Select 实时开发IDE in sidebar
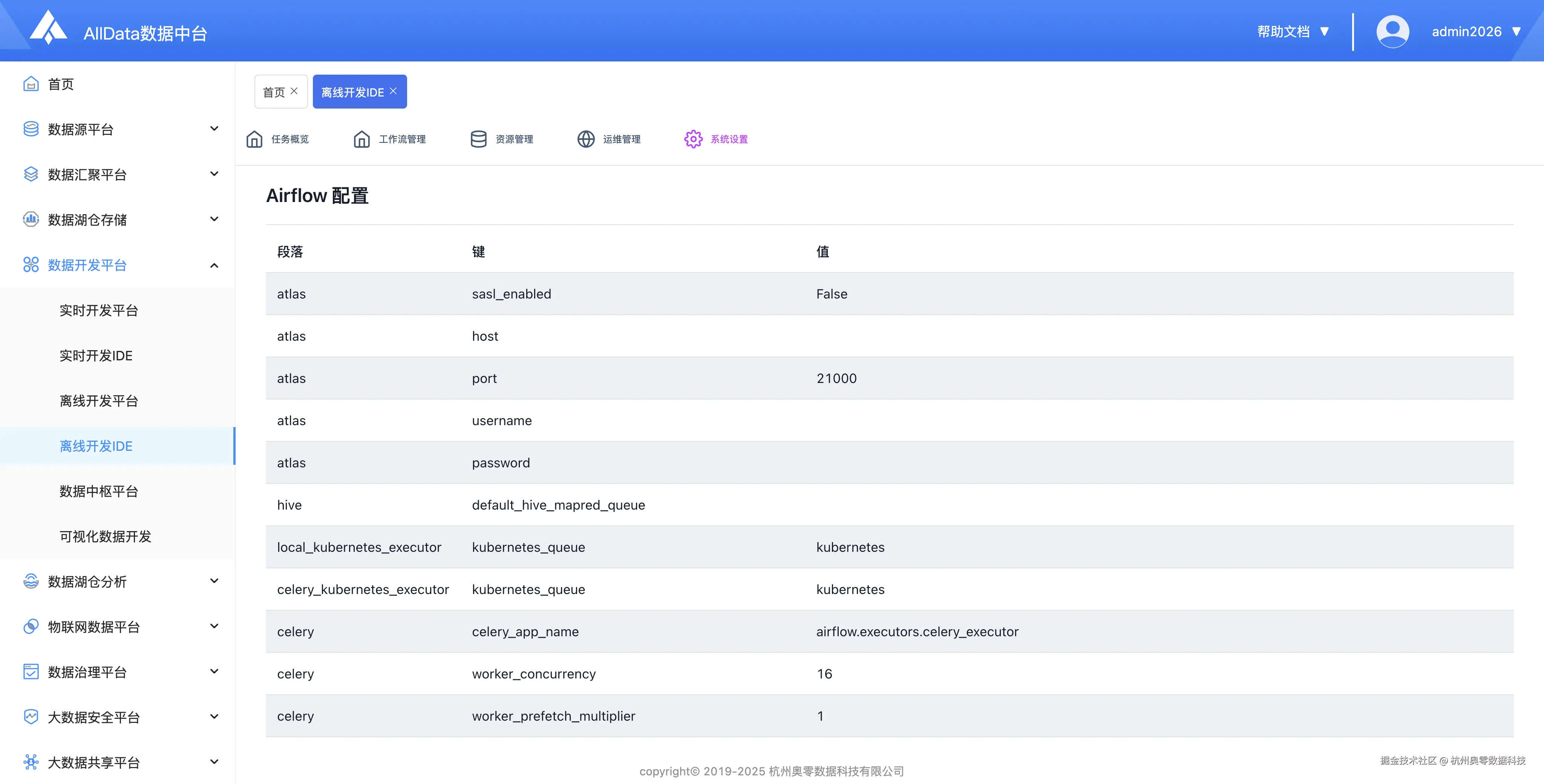Screen dimensions: 1544x784 point(96,355)
